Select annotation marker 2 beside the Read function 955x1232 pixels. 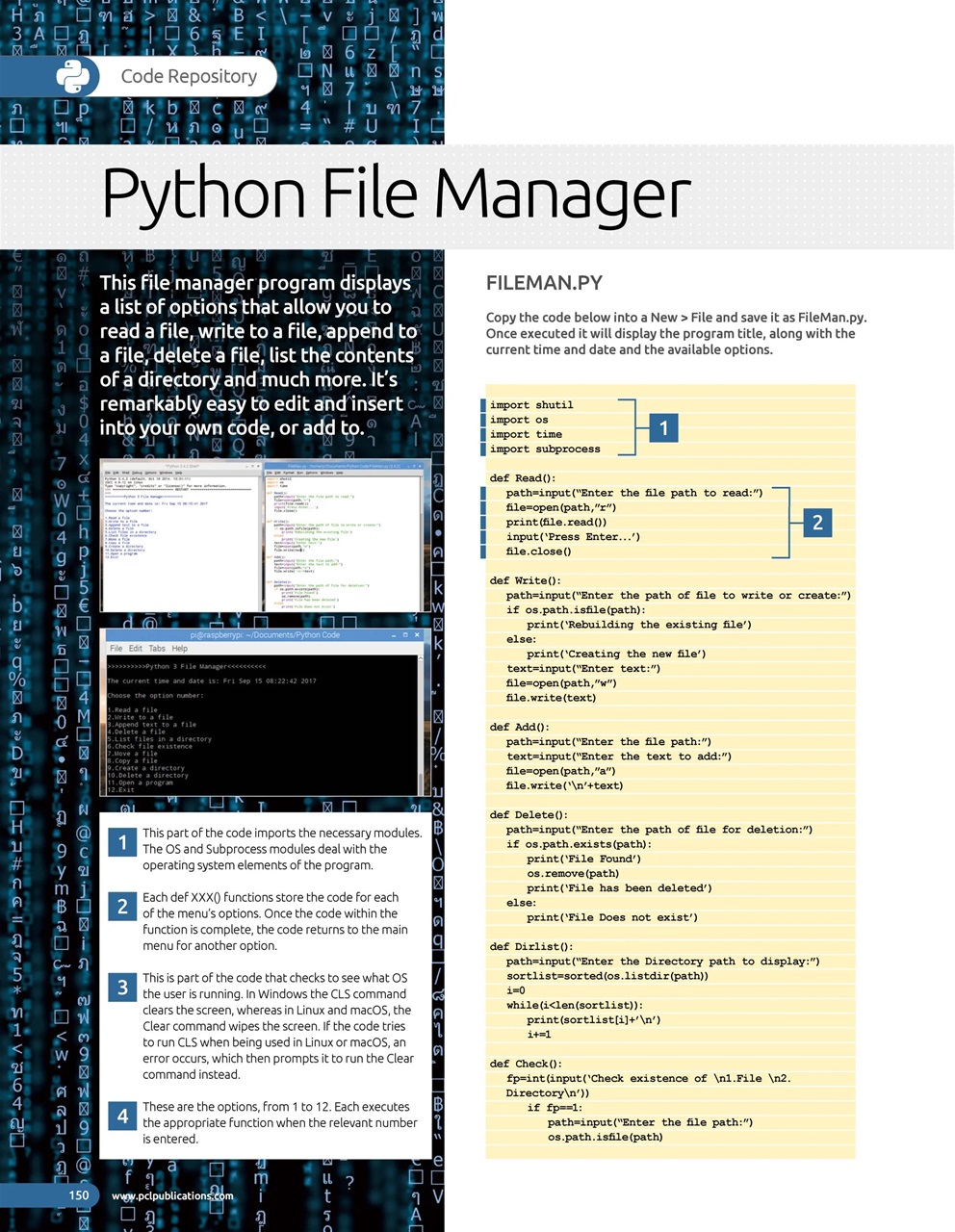point(817,523)
